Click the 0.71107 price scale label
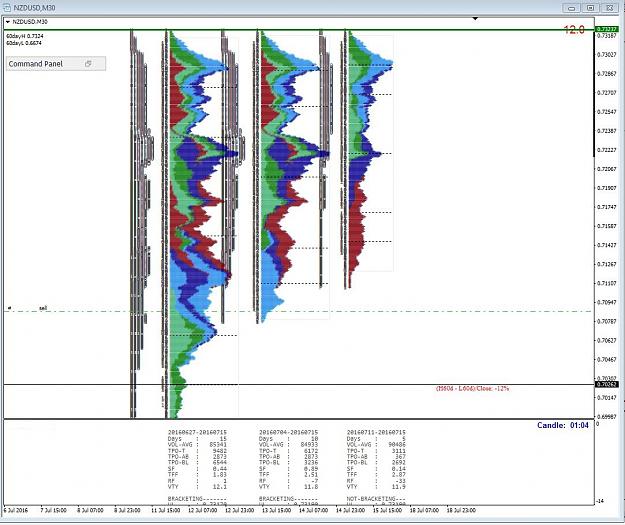The height and width of the screenshot is (525, 625). [x=606, y=283]
